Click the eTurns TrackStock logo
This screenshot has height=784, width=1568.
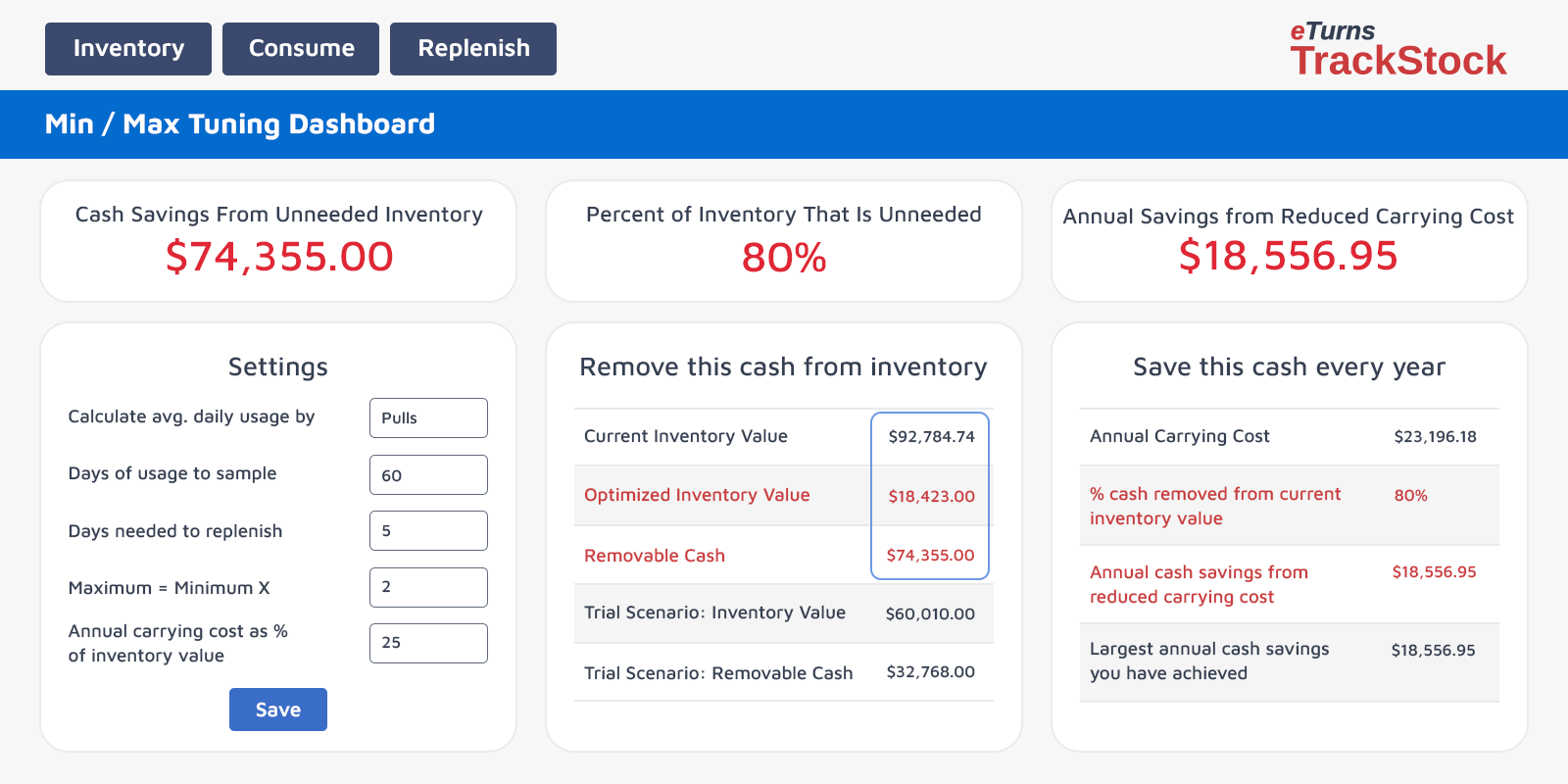(1397, 49)
